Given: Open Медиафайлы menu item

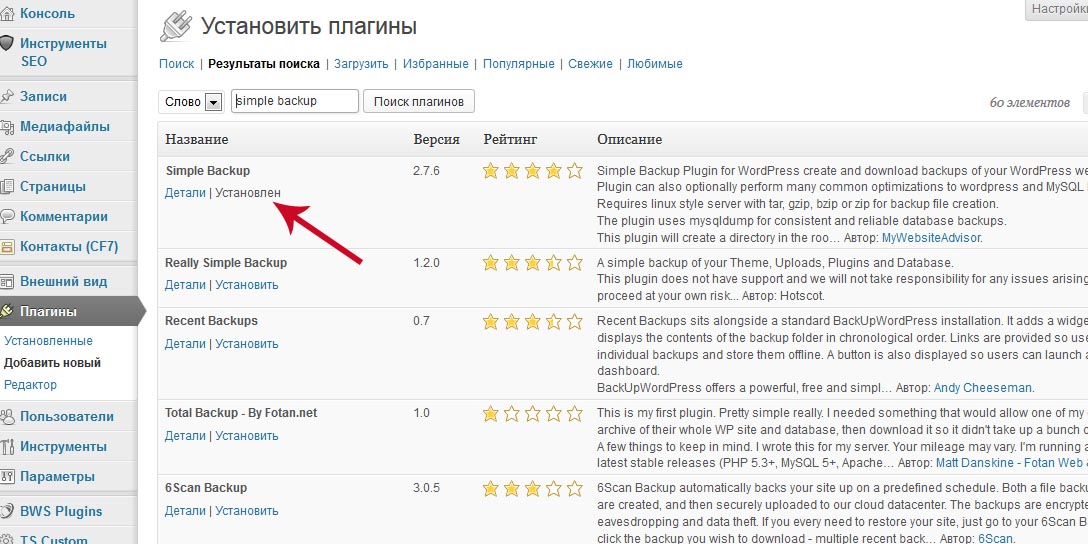Looking at the screenshot, I should [65, 127].
